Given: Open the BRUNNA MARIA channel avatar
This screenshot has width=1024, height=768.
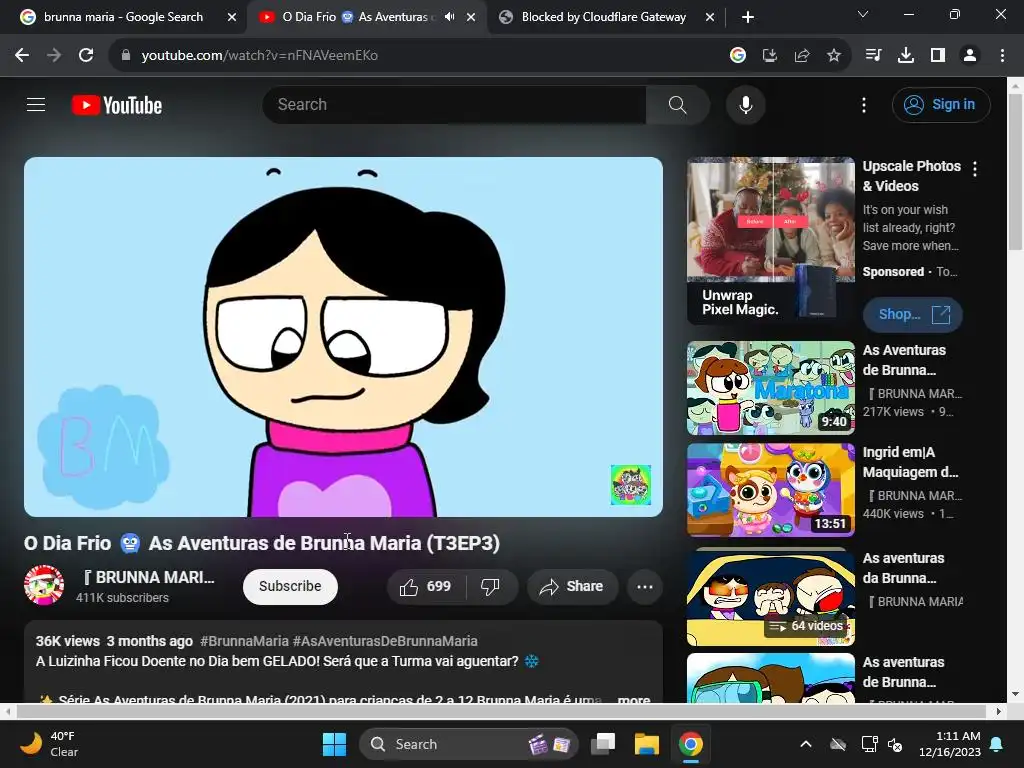Looking at the screenshot, I should click(x=44, y=585).
